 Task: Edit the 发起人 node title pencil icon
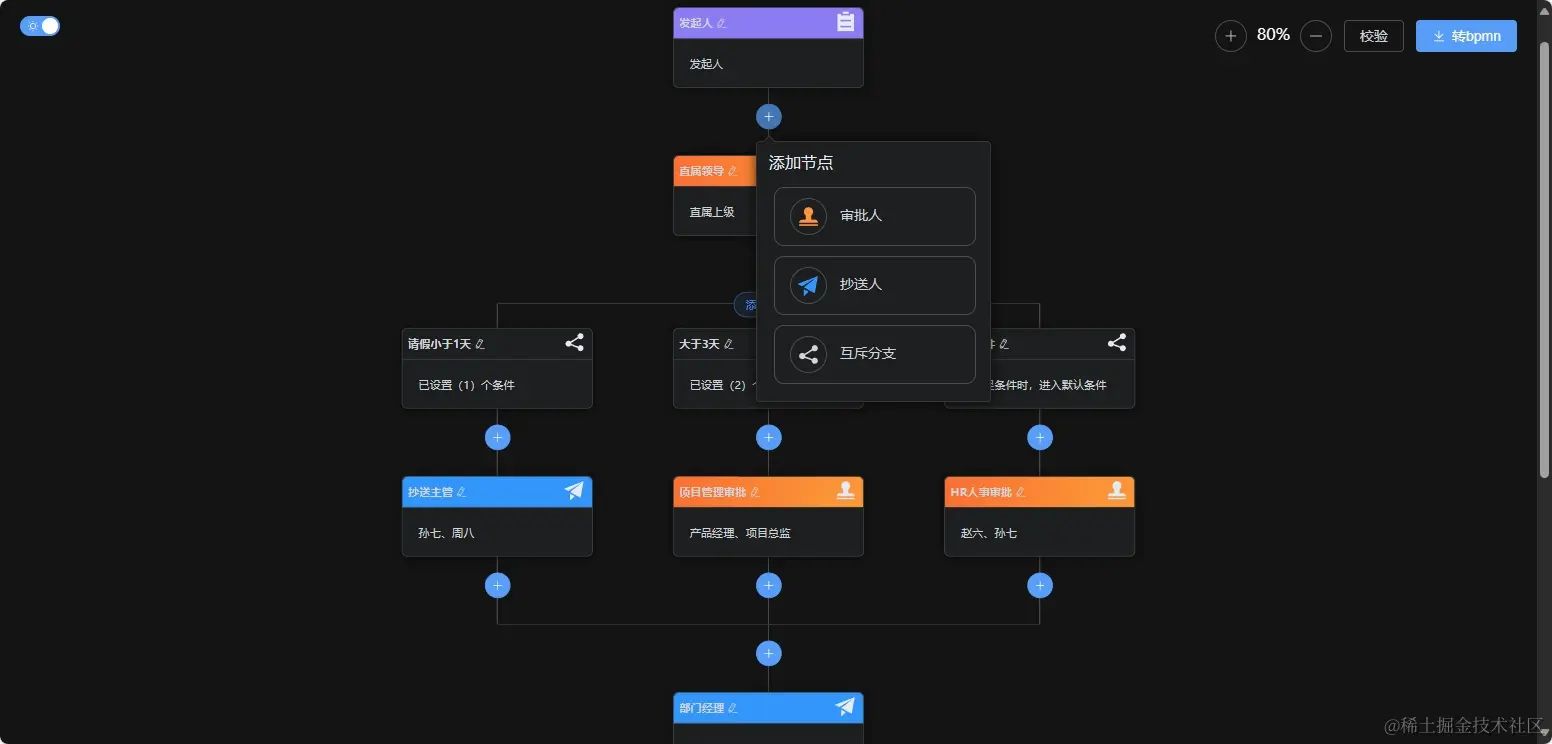click(722, 23)
